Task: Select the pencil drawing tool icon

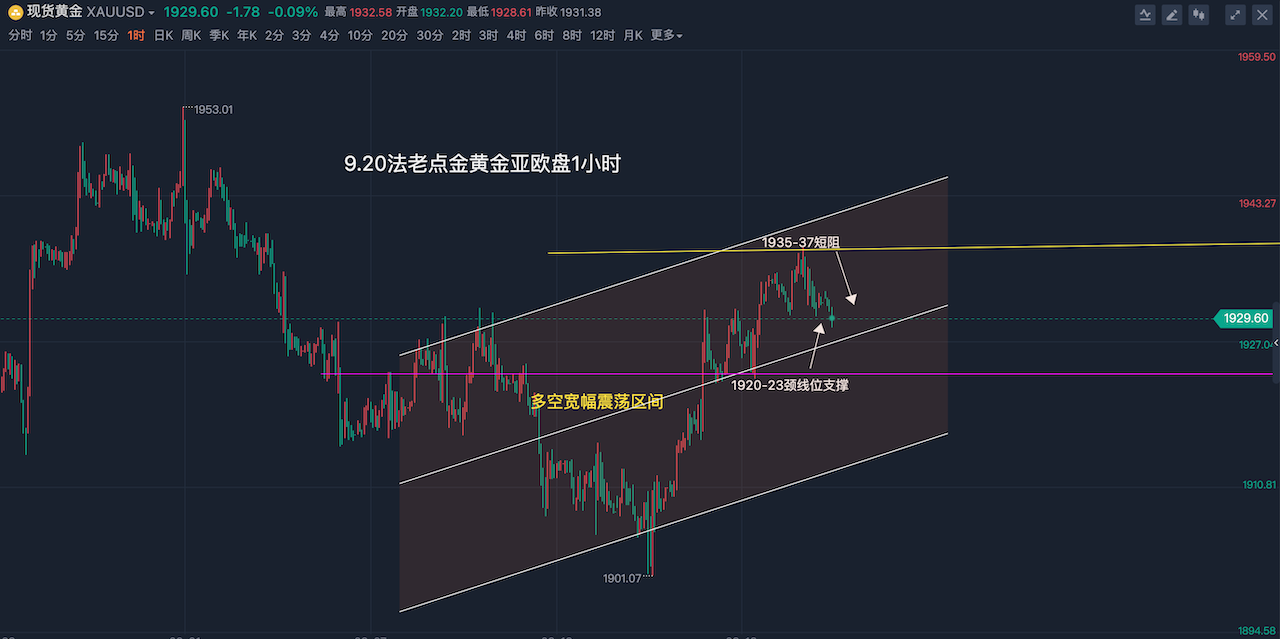Action: [x=1172, y=14]
